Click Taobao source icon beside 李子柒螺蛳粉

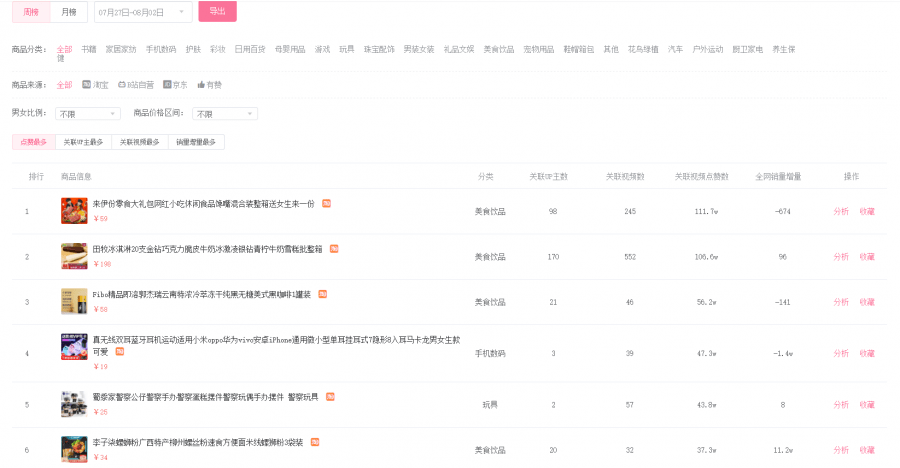tap(315, 442)
